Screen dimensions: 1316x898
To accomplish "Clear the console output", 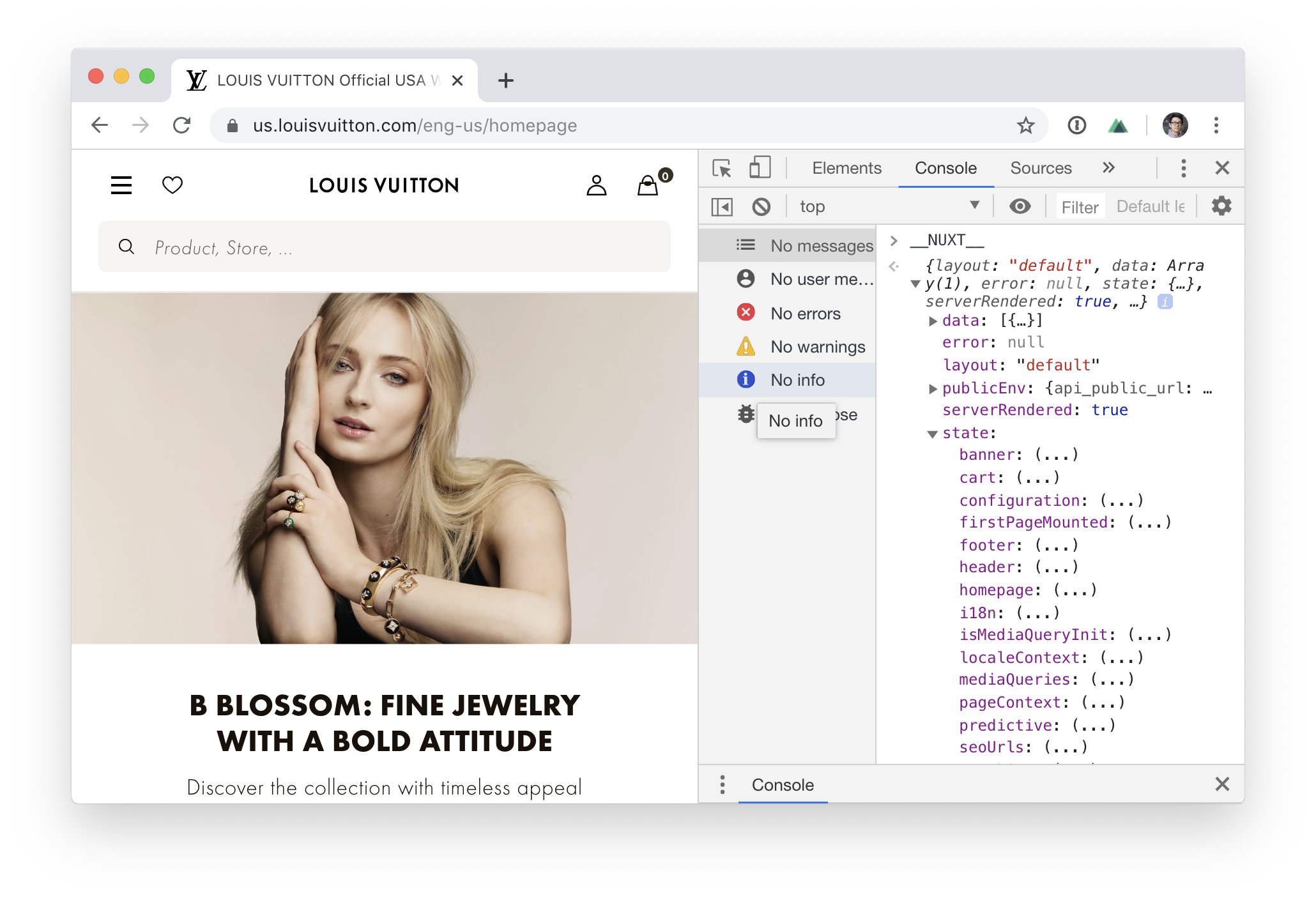I will (761, 207).
